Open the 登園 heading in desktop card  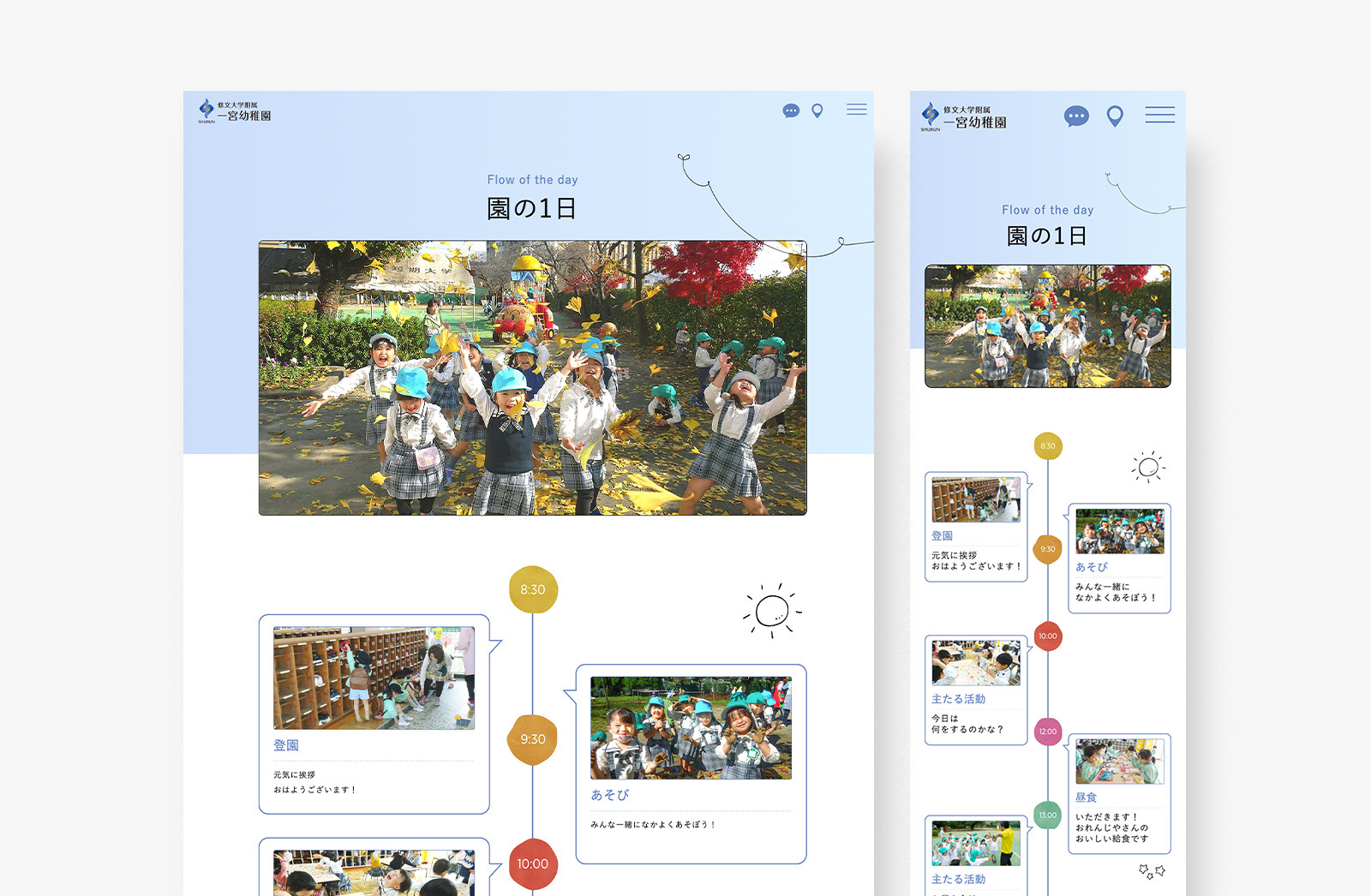coord(286,745)
